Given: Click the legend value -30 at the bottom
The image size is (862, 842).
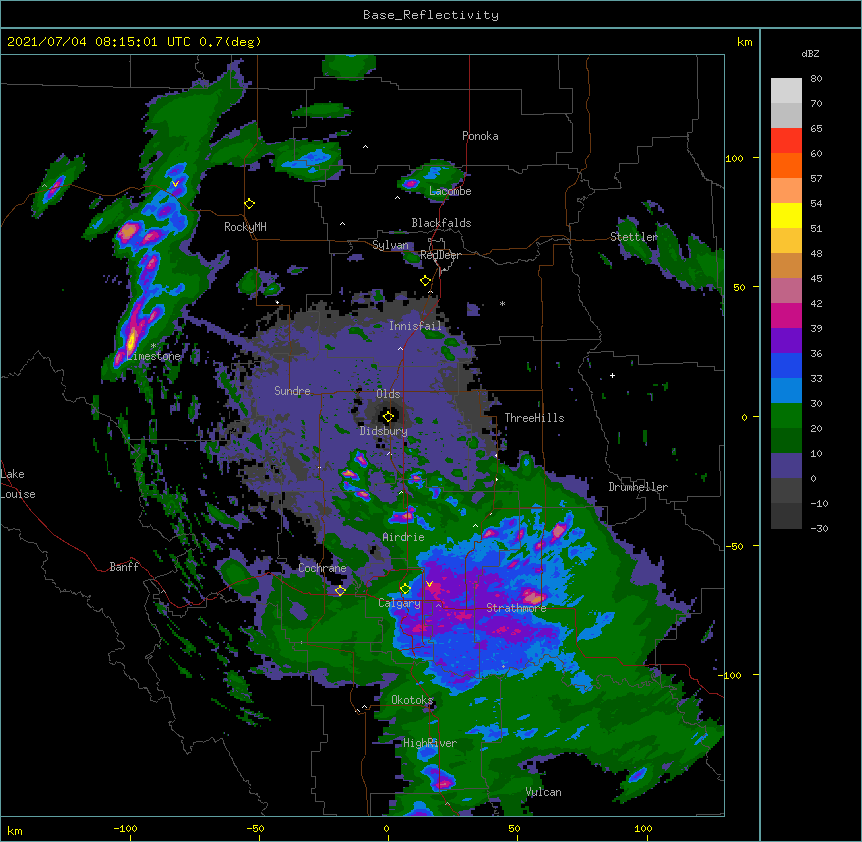Looking at the screenshot, I should tap(819, 528).
